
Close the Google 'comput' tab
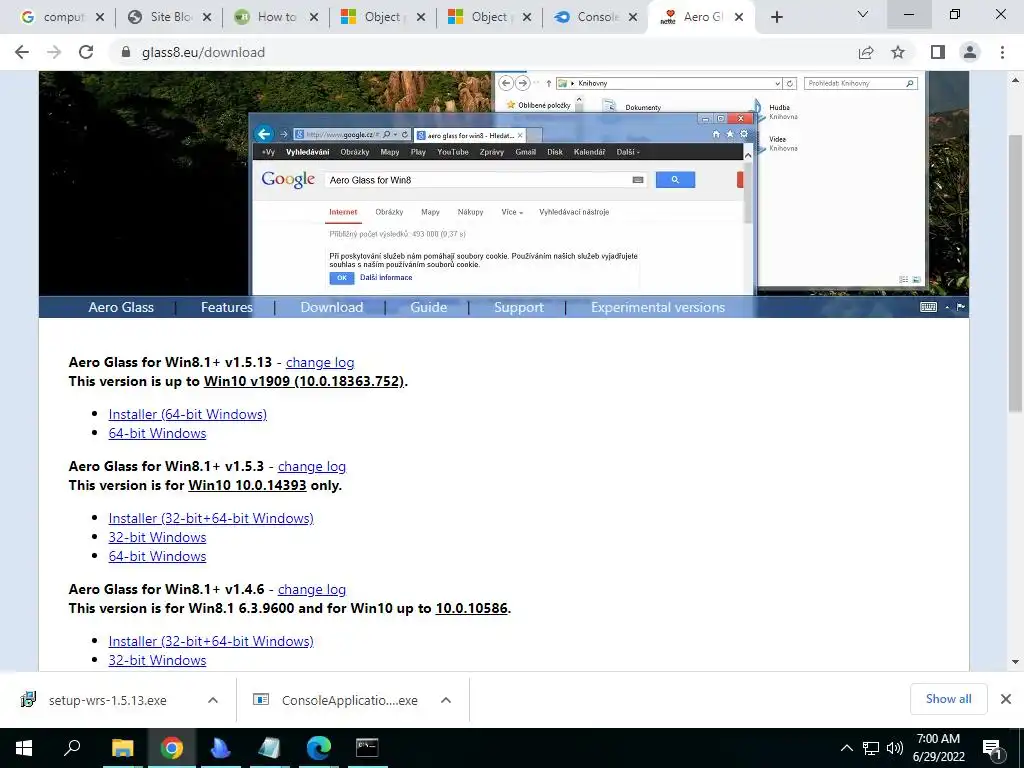click(x=100, y=17)
